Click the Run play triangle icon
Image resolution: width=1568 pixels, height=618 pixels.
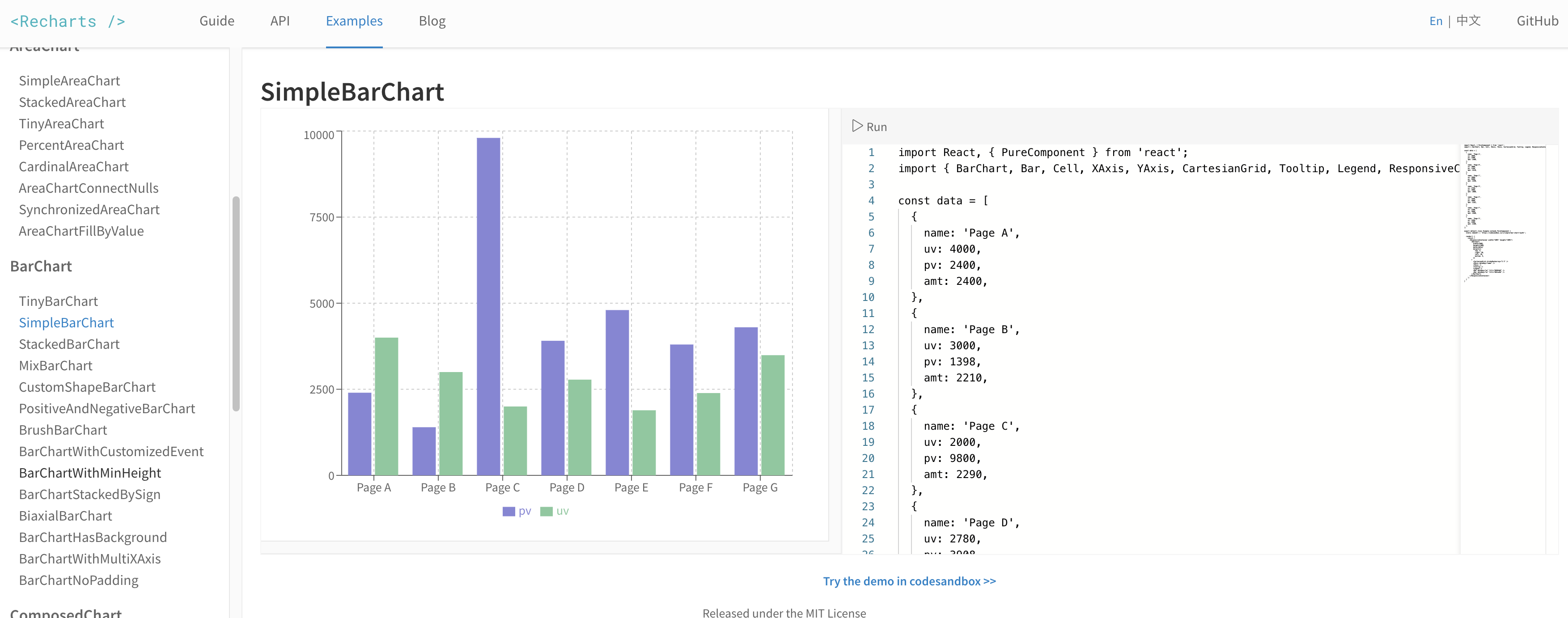pyautogui.click(x=857, y=126)
